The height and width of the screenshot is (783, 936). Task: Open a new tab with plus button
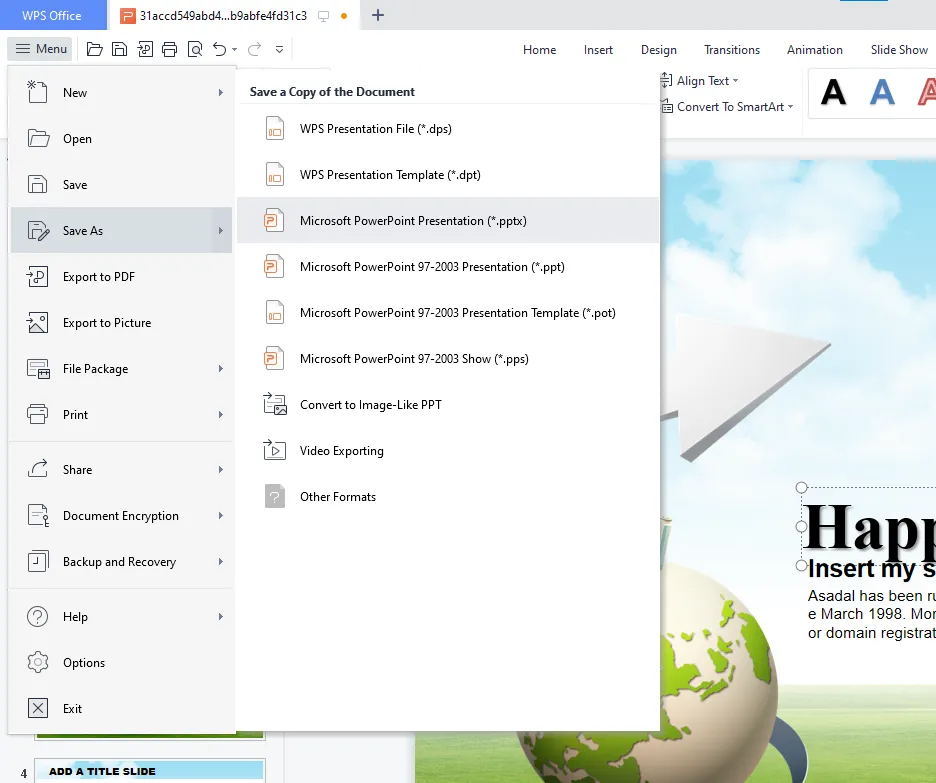(377, 16)
